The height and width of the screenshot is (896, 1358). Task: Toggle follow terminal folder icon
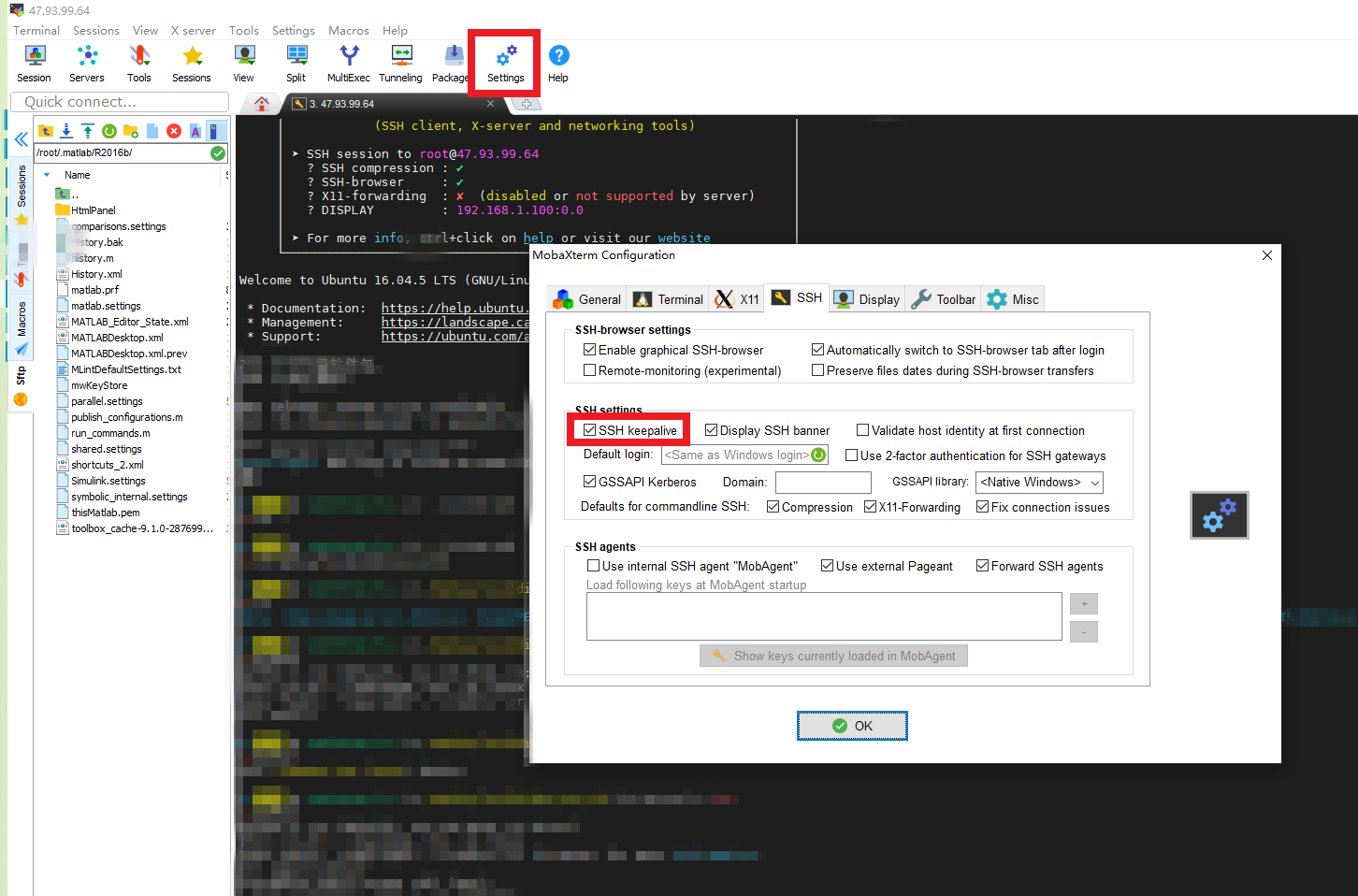tap(214, 131)
